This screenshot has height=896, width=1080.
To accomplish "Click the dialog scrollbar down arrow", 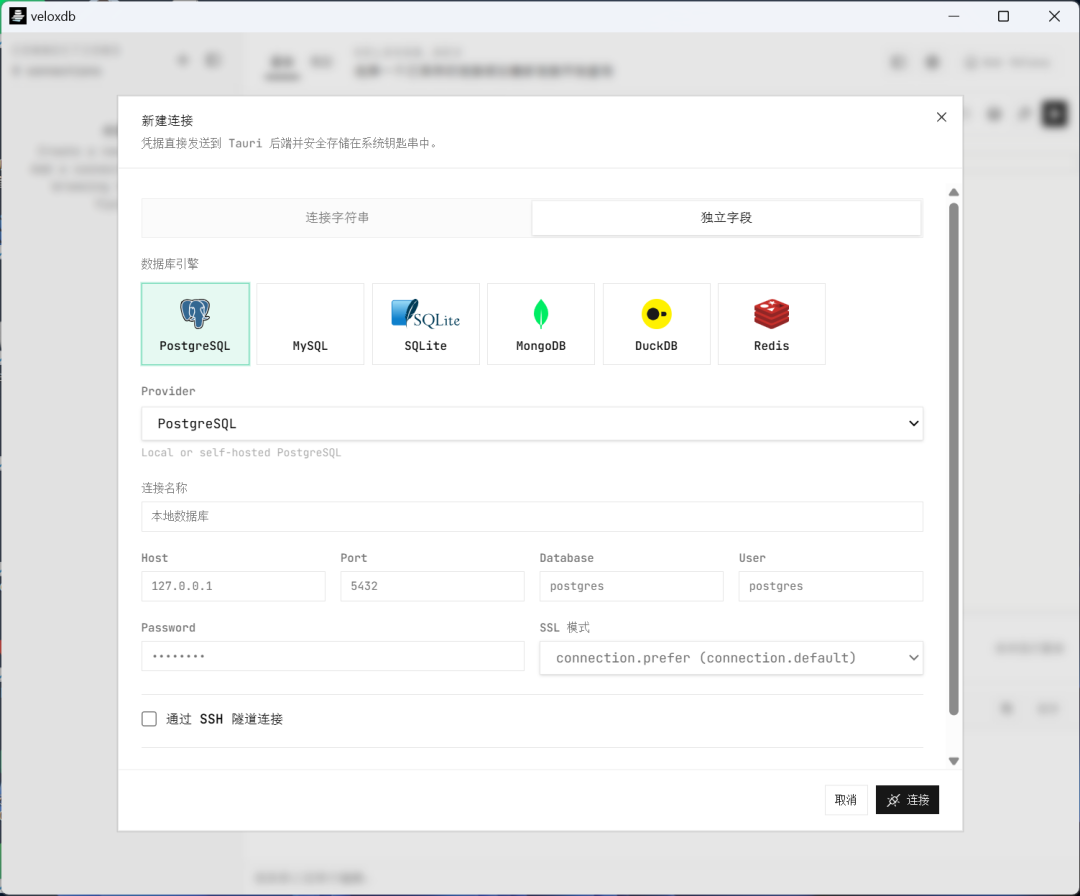I will [954, 761].
